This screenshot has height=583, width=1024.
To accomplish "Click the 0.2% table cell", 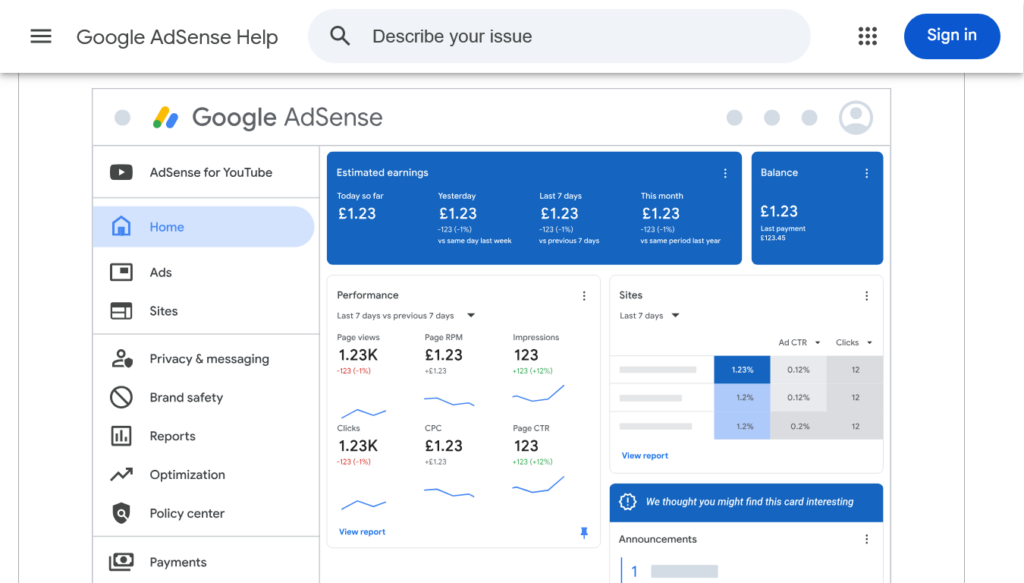I will click(799, 426).
